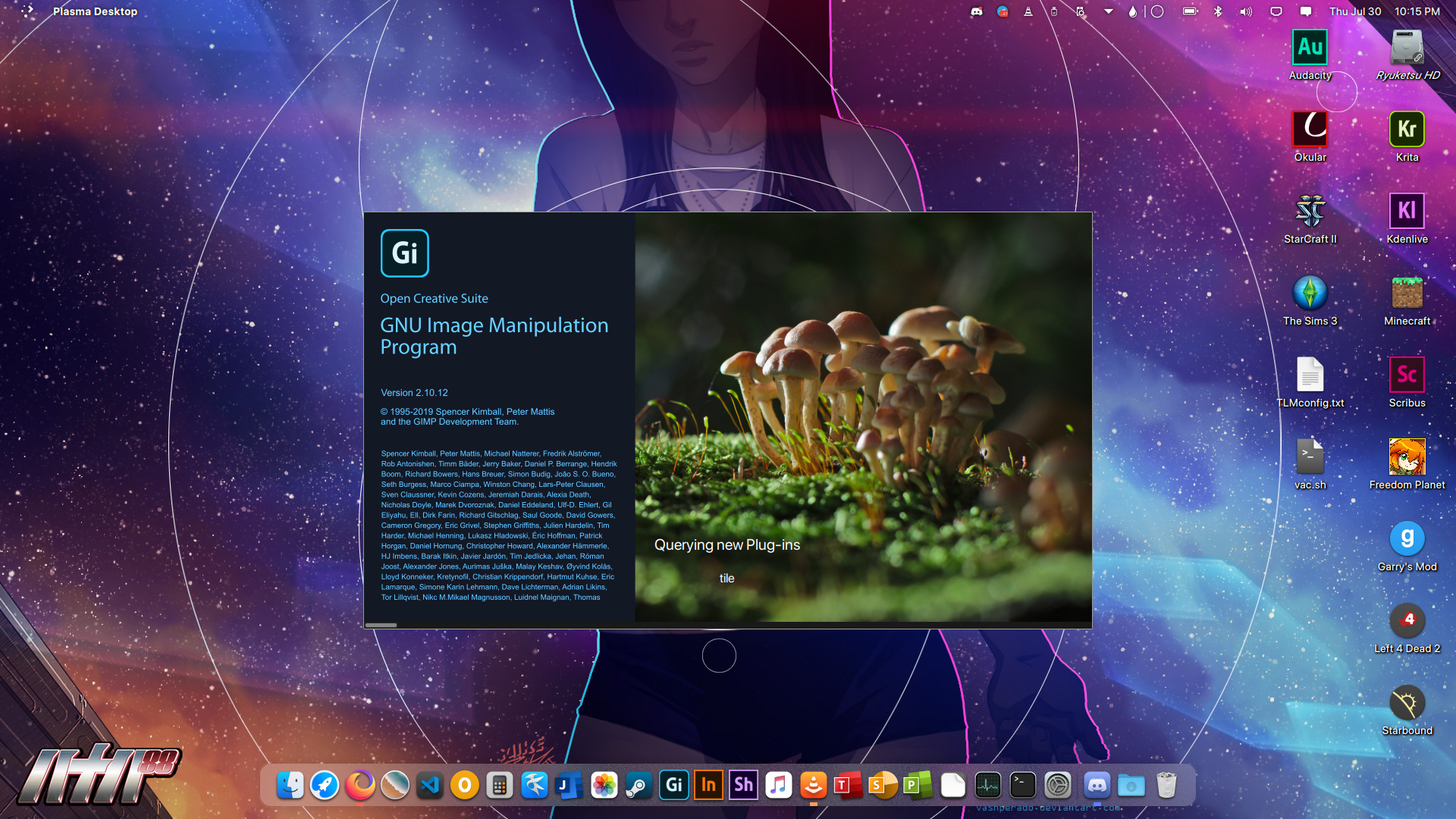Viewport: 1456px width, 819px height.
Task: Open the volume control in tray
Action: 1246,11
